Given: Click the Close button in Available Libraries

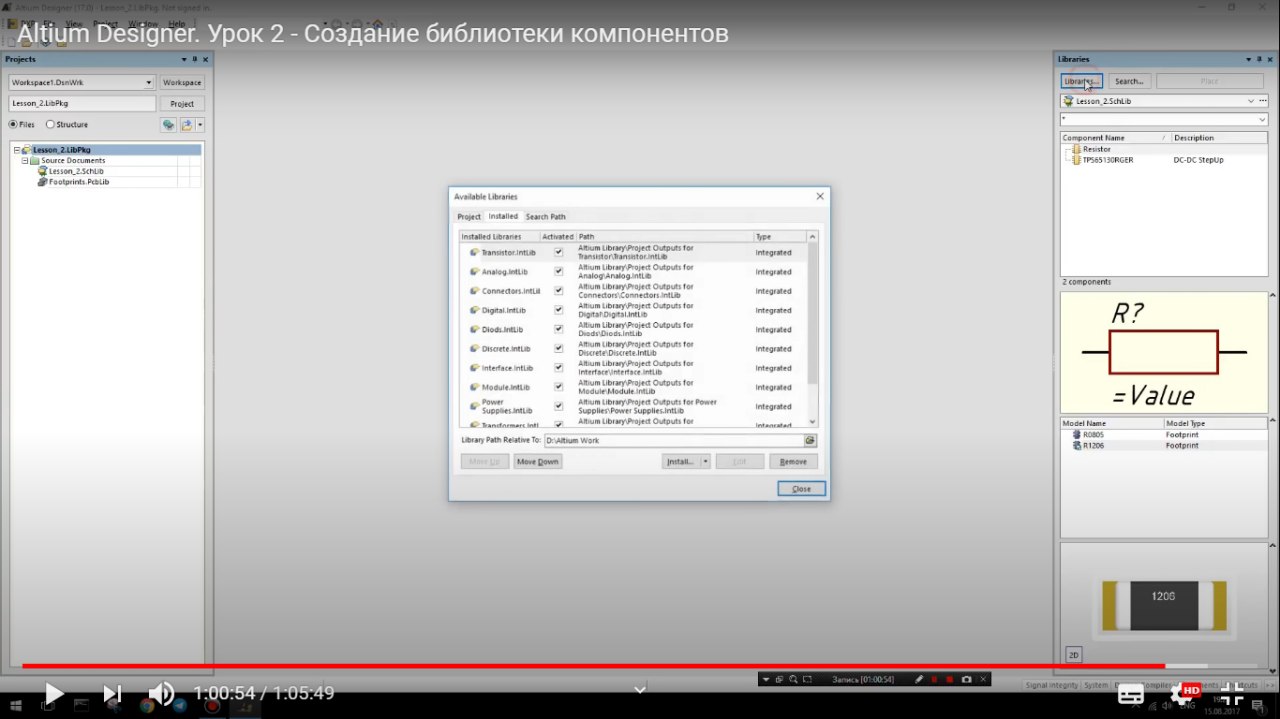Looking at the screenshot, I should (802, 489).
